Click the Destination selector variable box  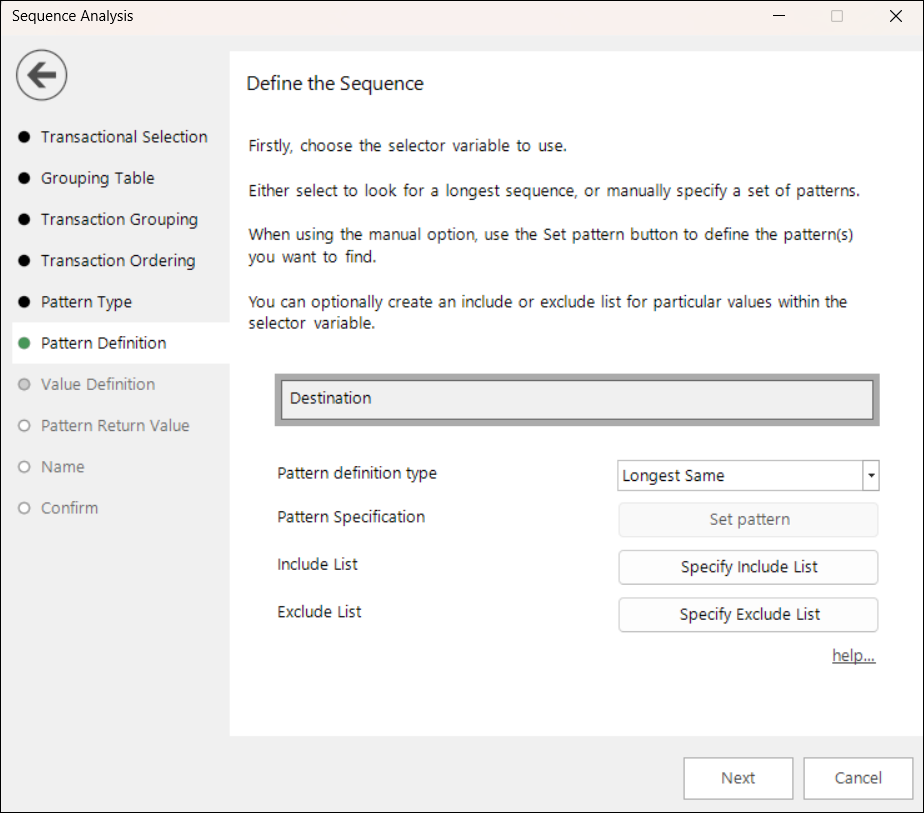pyautogui.click(x=577, y=399)
